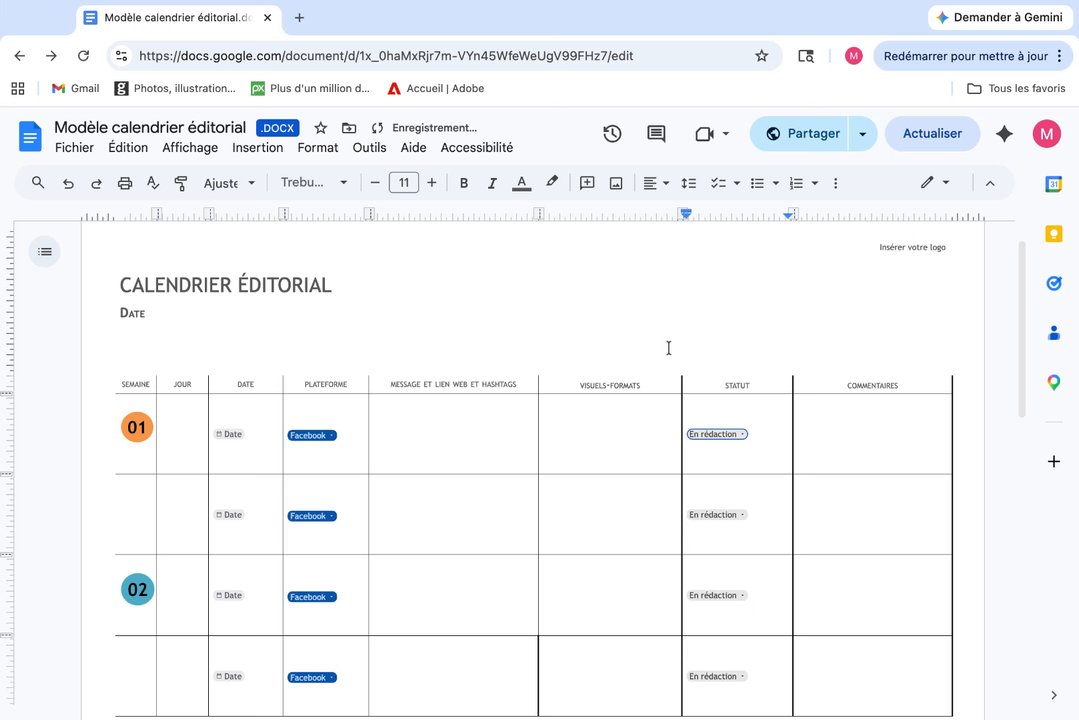Open the Gmail bookmark
Screen dimensions: 1079x720
click(x=76, y=88)
